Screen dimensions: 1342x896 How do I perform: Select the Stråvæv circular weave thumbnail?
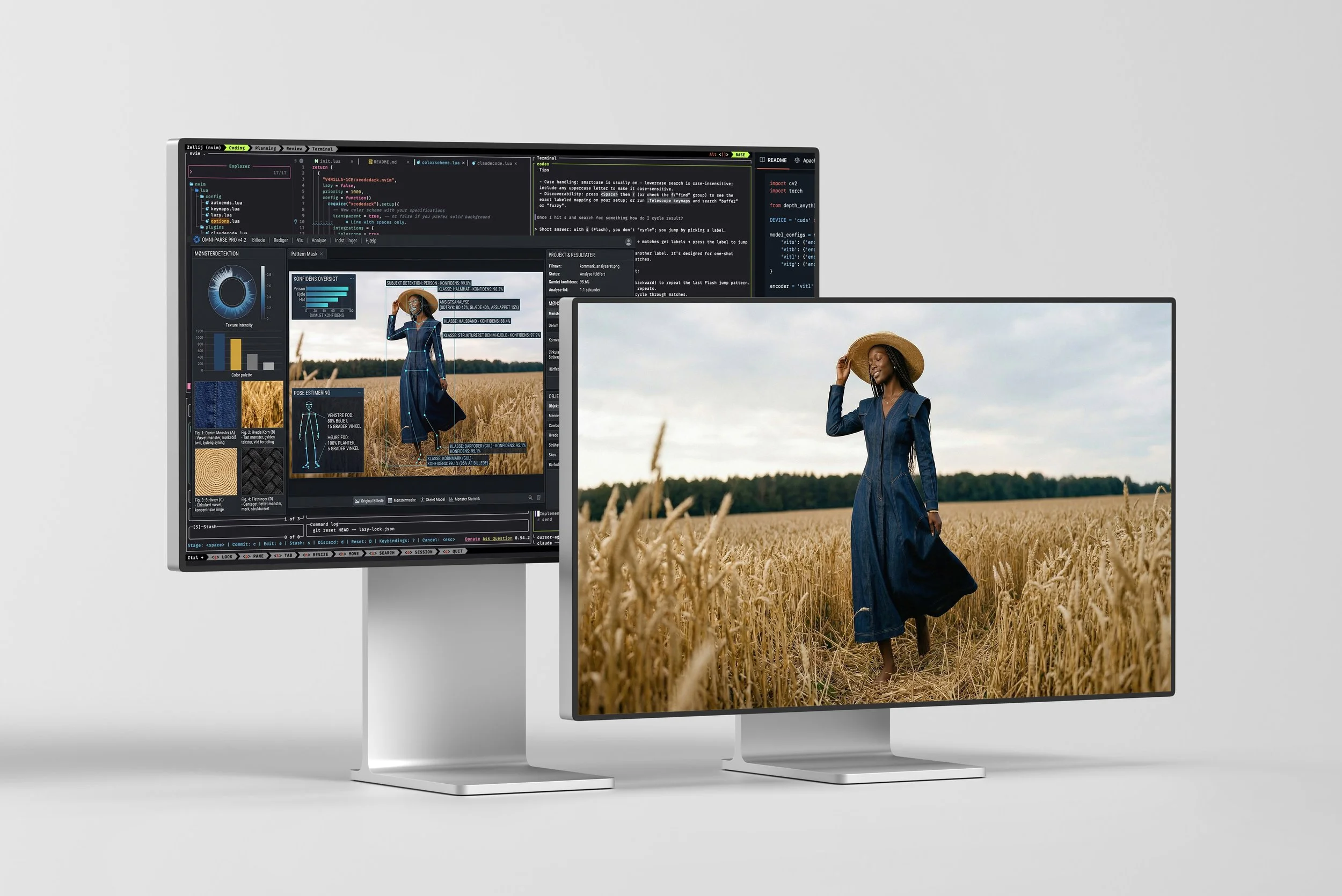216,472
